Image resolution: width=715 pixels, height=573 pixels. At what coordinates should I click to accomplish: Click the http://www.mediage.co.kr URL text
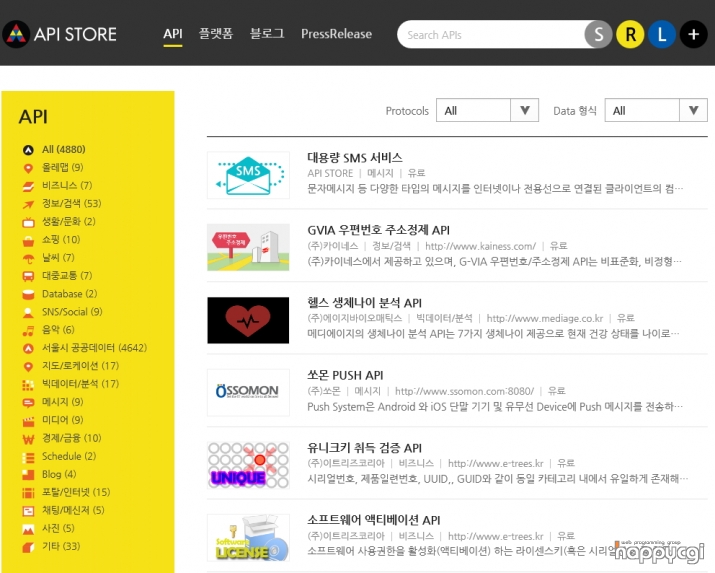544,318
